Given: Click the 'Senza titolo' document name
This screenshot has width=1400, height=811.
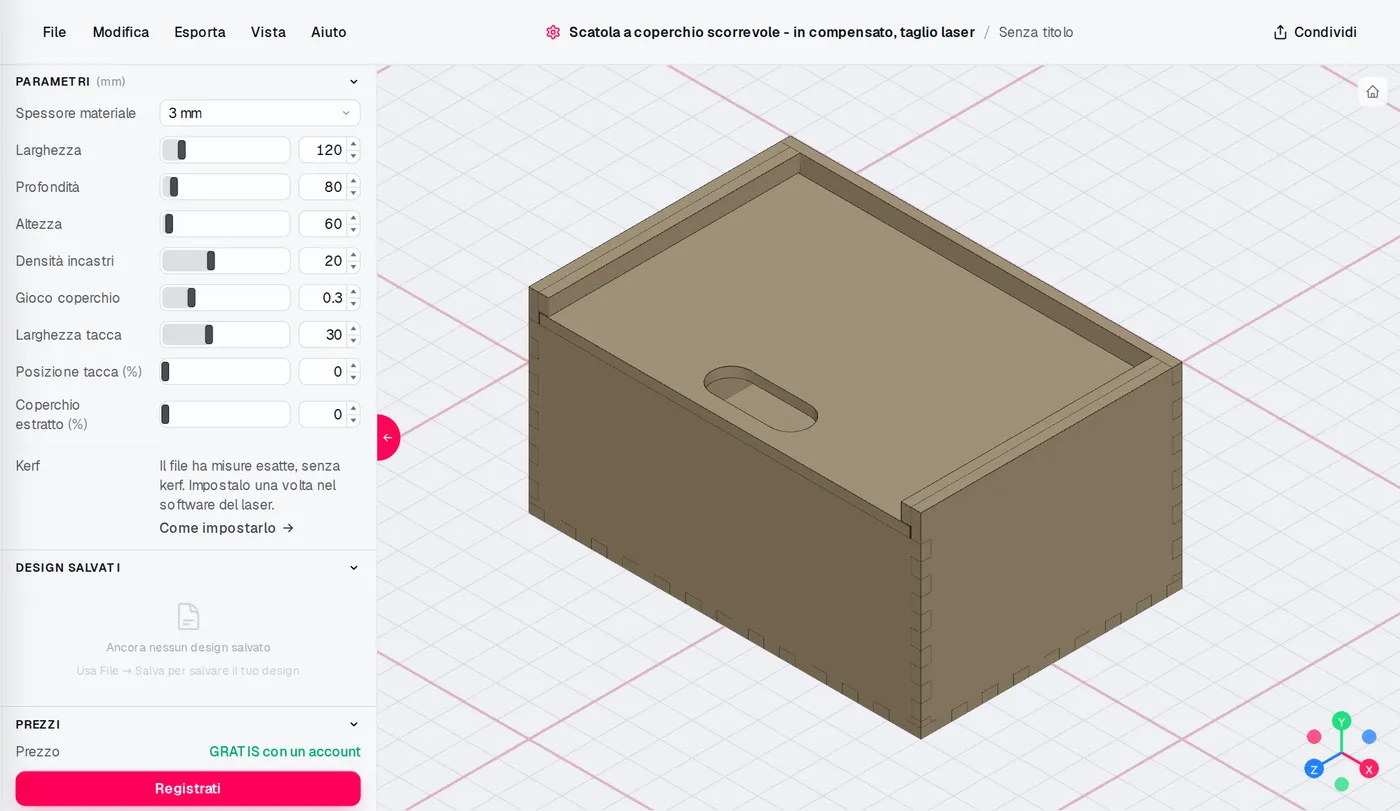Looking at the screenshot, I should tap(1036, 32).
